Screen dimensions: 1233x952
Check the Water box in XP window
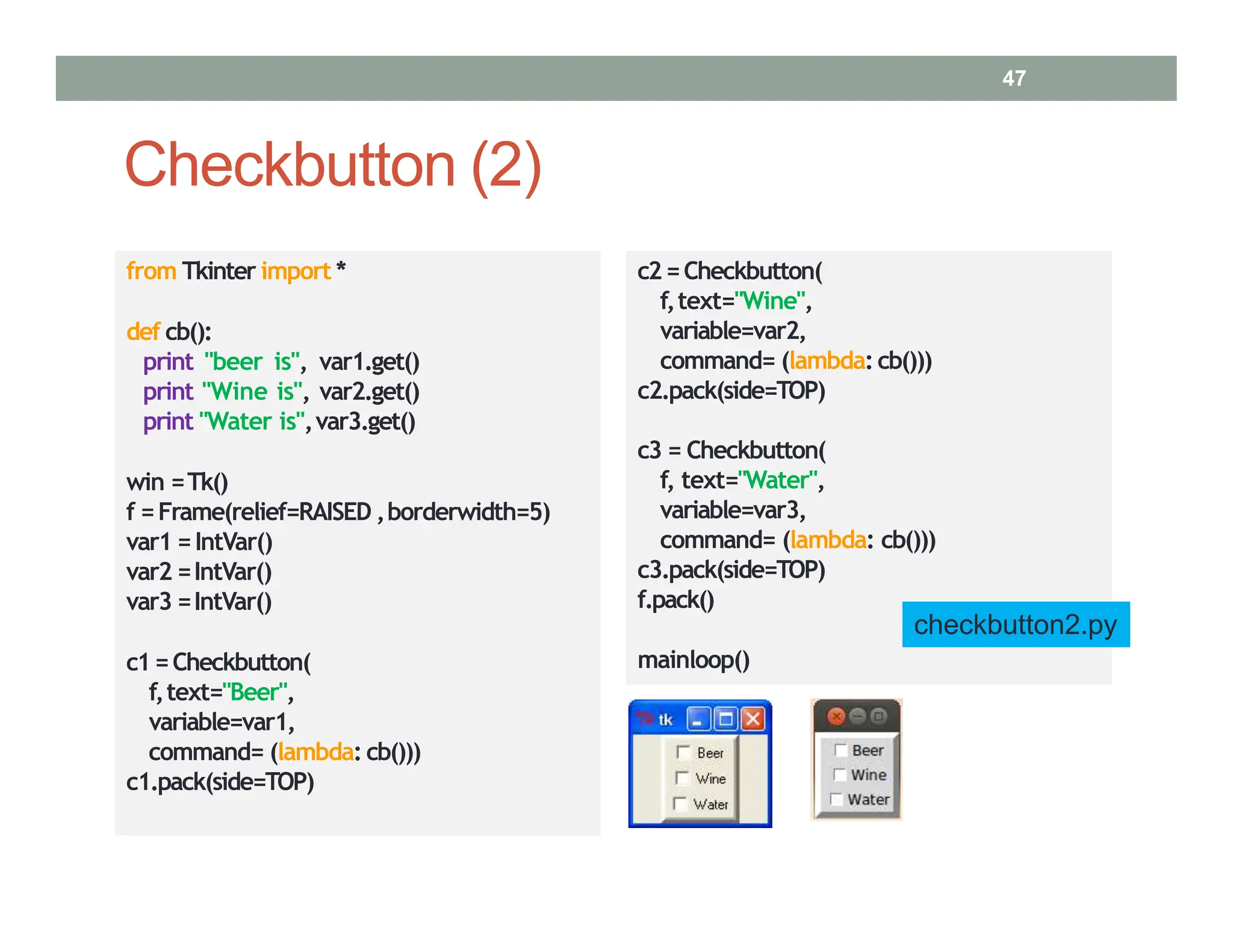coord(680,804)
